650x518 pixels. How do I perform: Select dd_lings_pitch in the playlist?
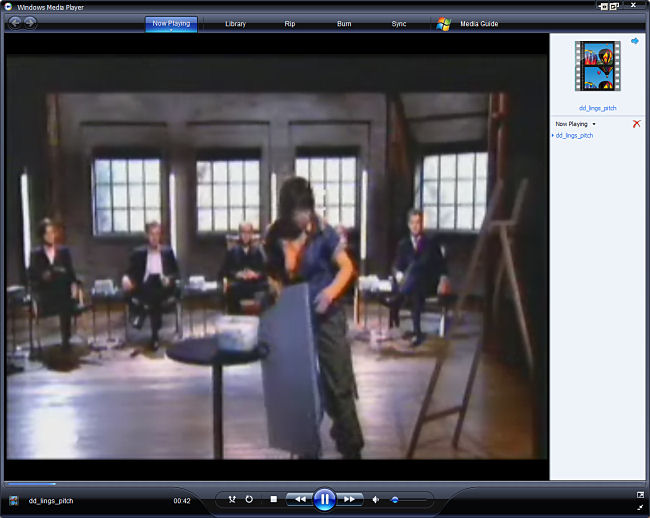point(574,136)
